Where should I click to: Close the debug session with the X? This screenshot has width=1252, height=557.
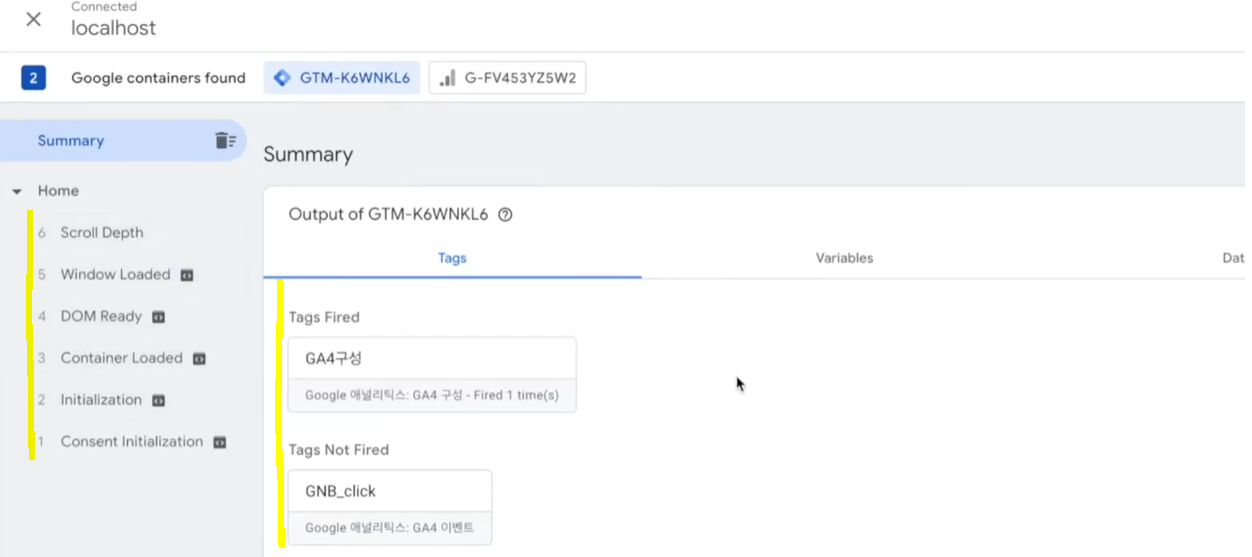tap(34, 19)
